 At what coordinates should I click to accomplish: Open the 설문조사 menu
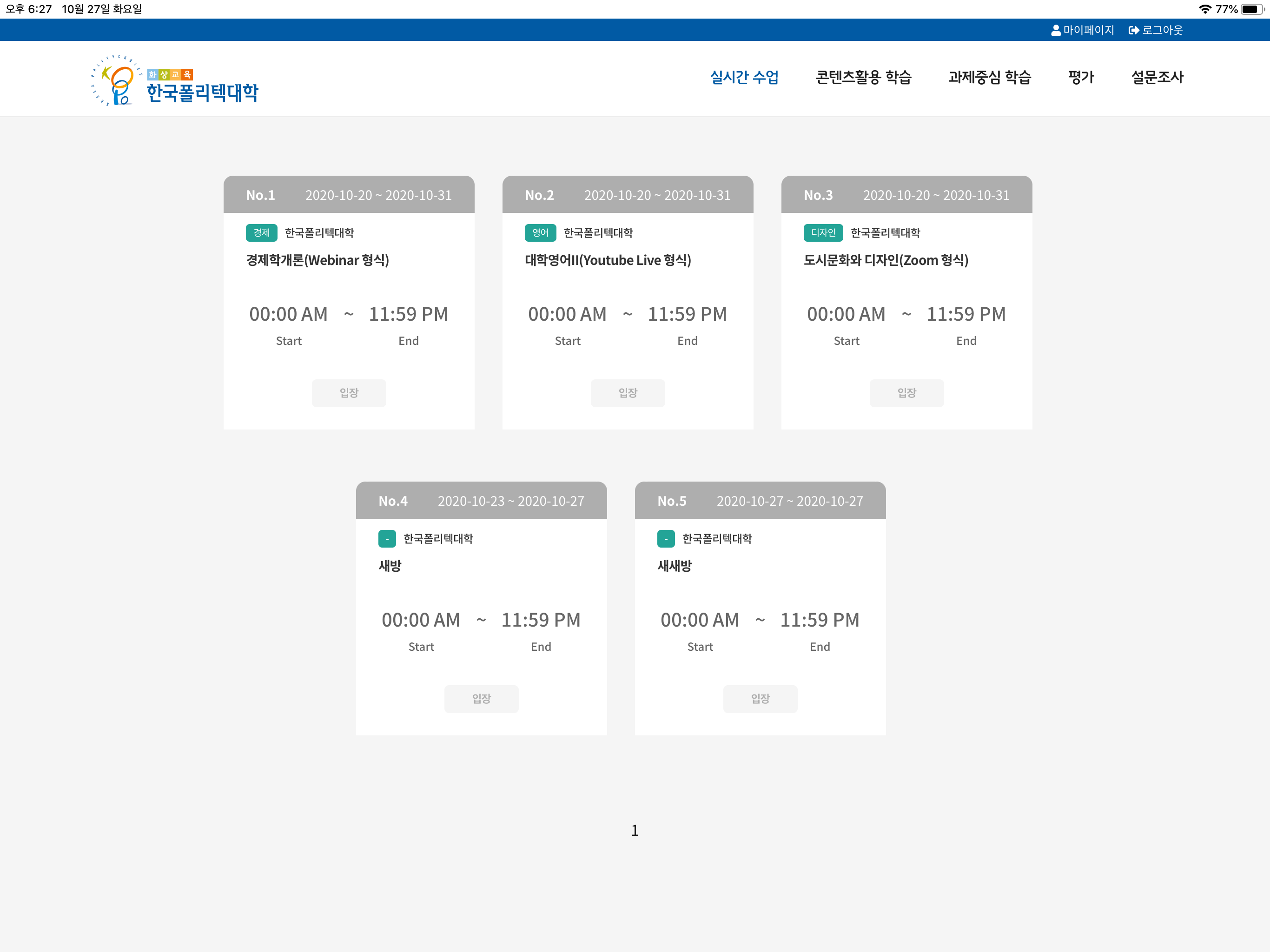[x=1157, y=77]
